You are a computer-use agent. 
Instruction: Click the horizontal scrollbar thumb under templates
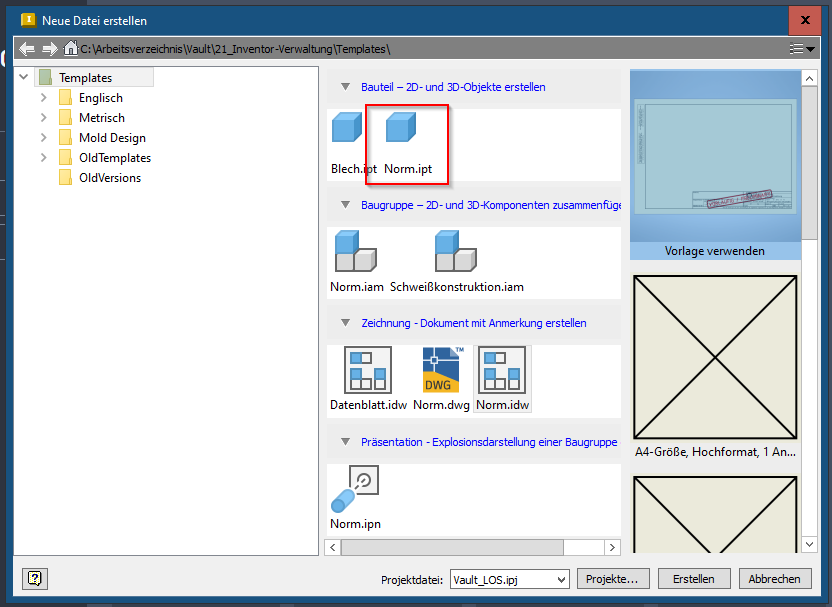452,547
